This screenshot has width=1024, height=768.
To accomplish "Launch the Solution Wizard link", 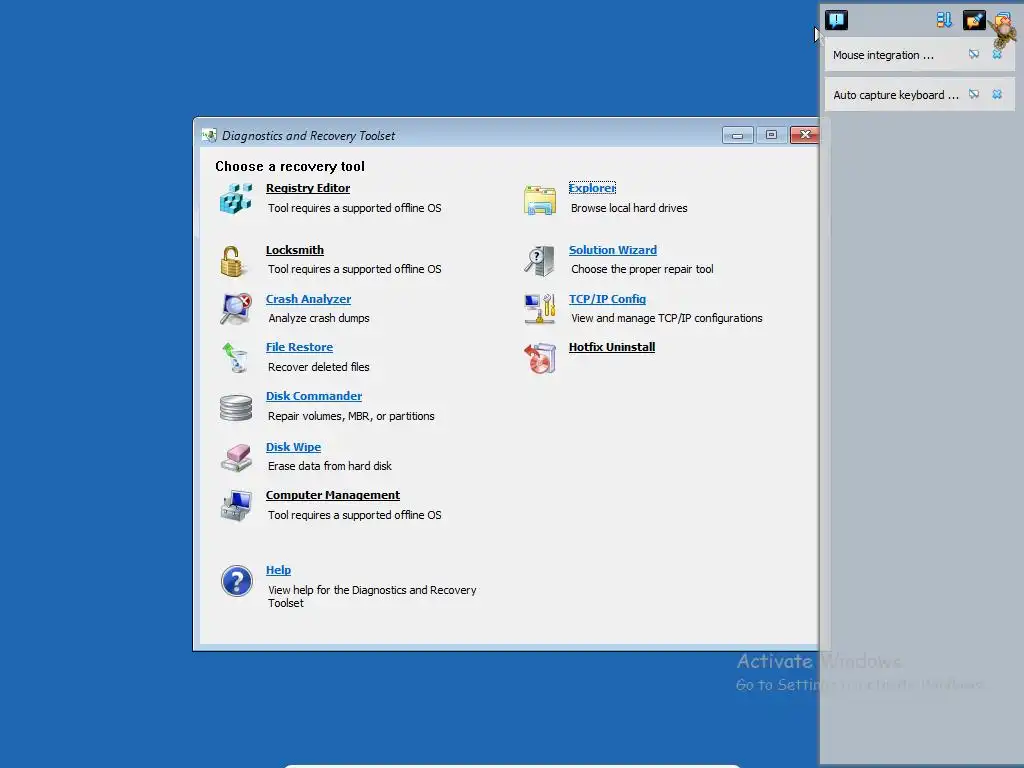I will [613, 250].
